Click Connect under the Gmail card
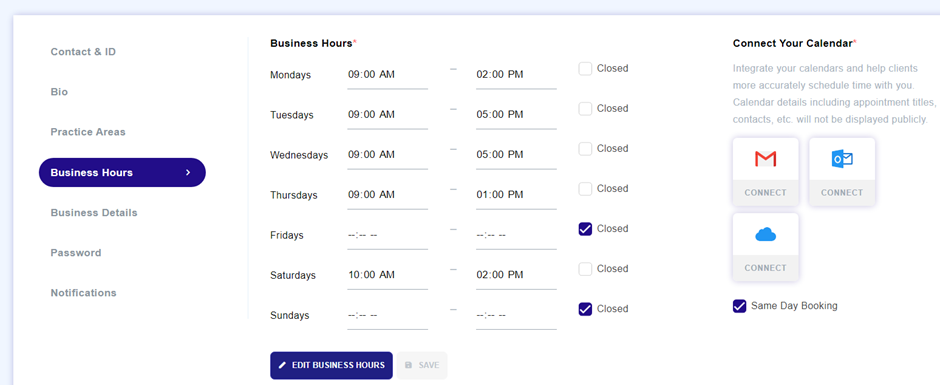 click(x=766, y=192)
